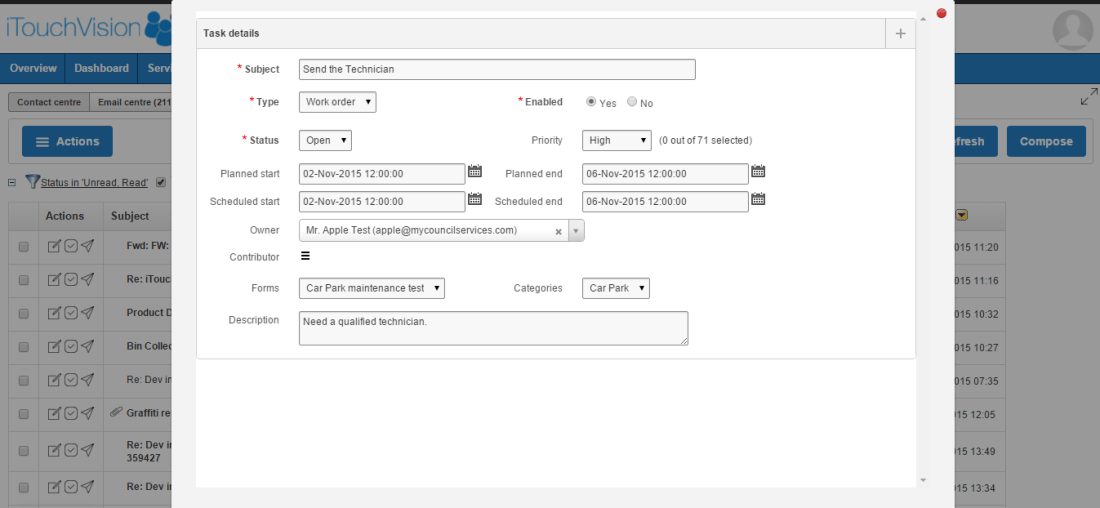Click the send icon on the Graffiti row
The image size is (1100, 508).
click(x=87, y=413)
